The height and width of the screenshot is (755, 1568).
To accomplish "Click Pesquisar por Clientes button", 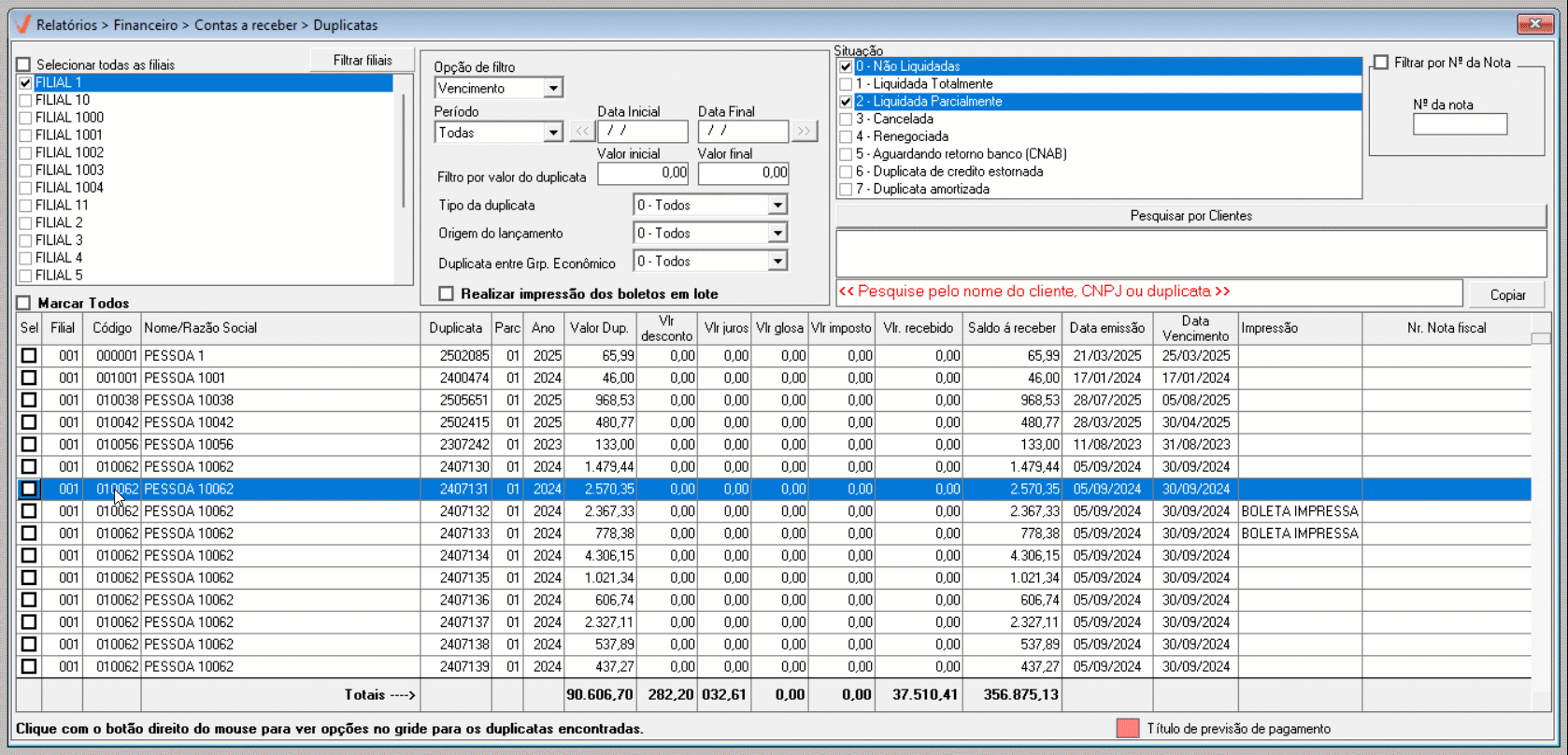I will click(1190, 216).
